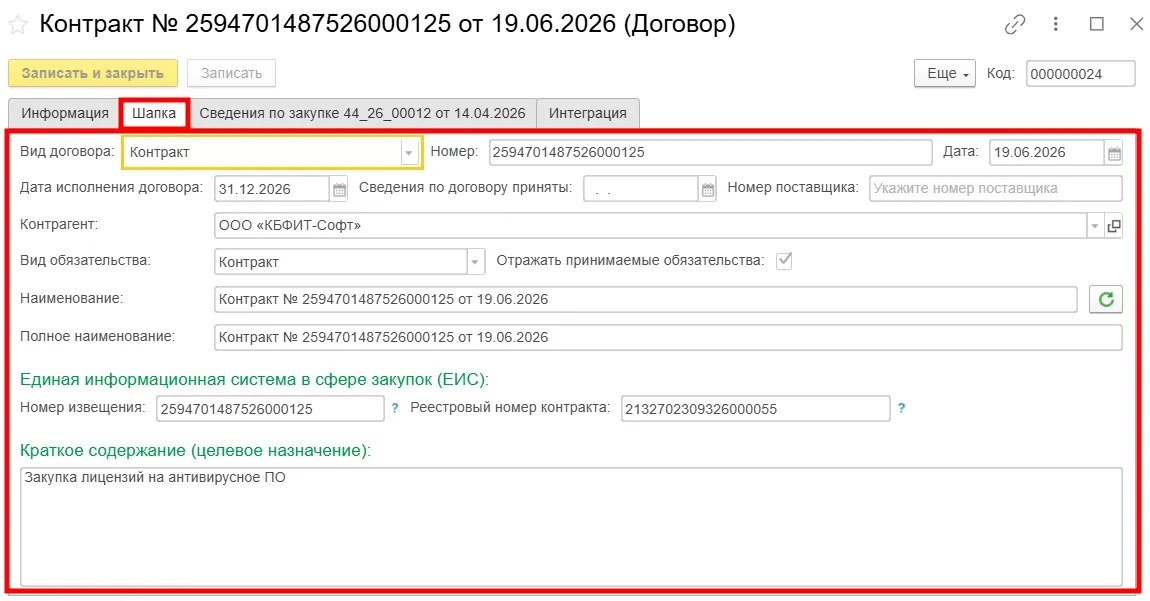Open calendar for contract date 19.06.2026

tap(1114, 153)
